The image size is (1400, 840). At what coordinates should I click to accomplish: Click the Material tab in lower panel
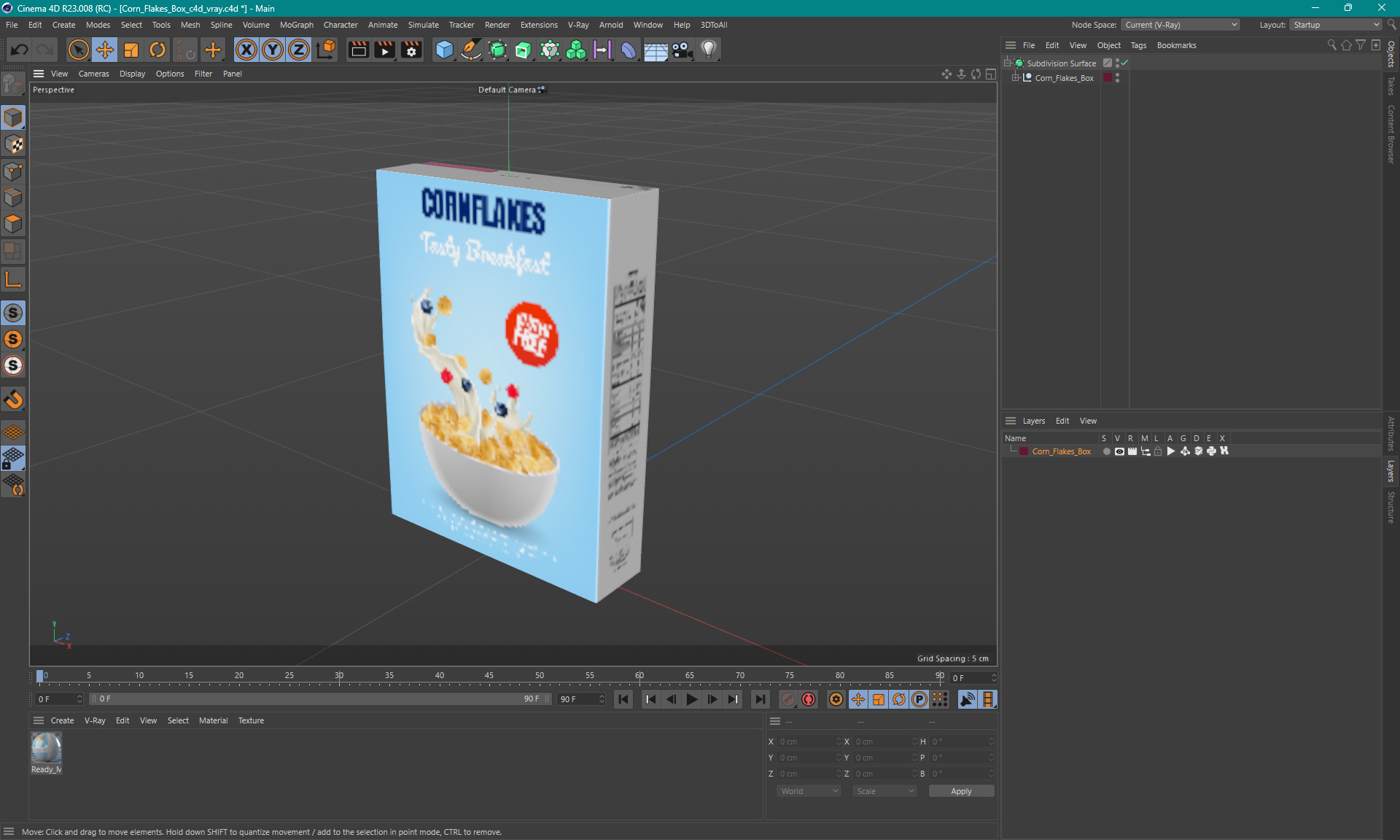[212, 720]
